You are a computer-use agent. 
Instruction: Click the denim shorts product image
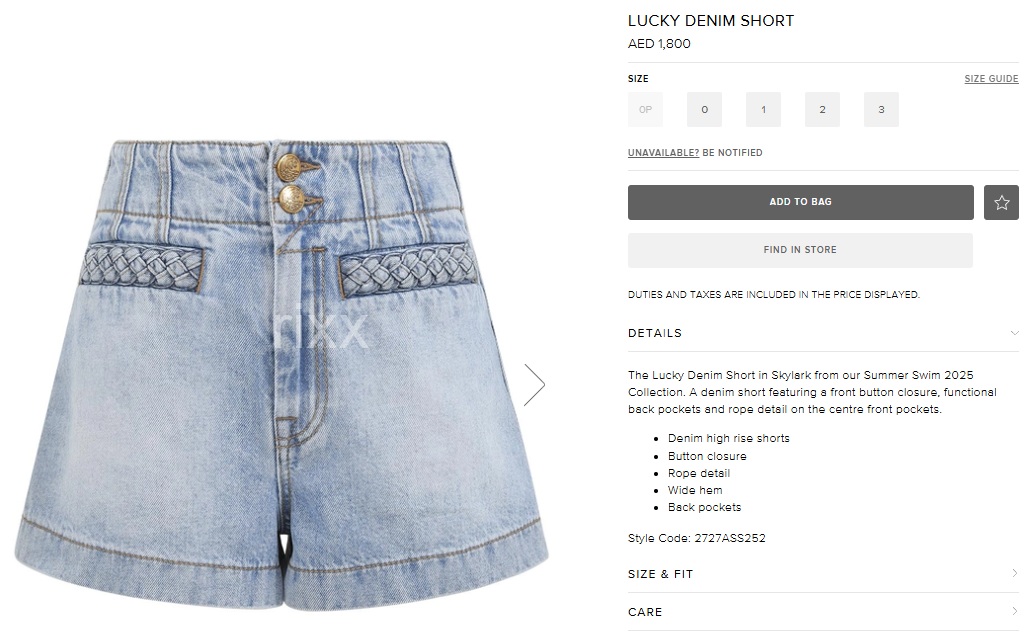pyautogui.click(x=282, y=375)
